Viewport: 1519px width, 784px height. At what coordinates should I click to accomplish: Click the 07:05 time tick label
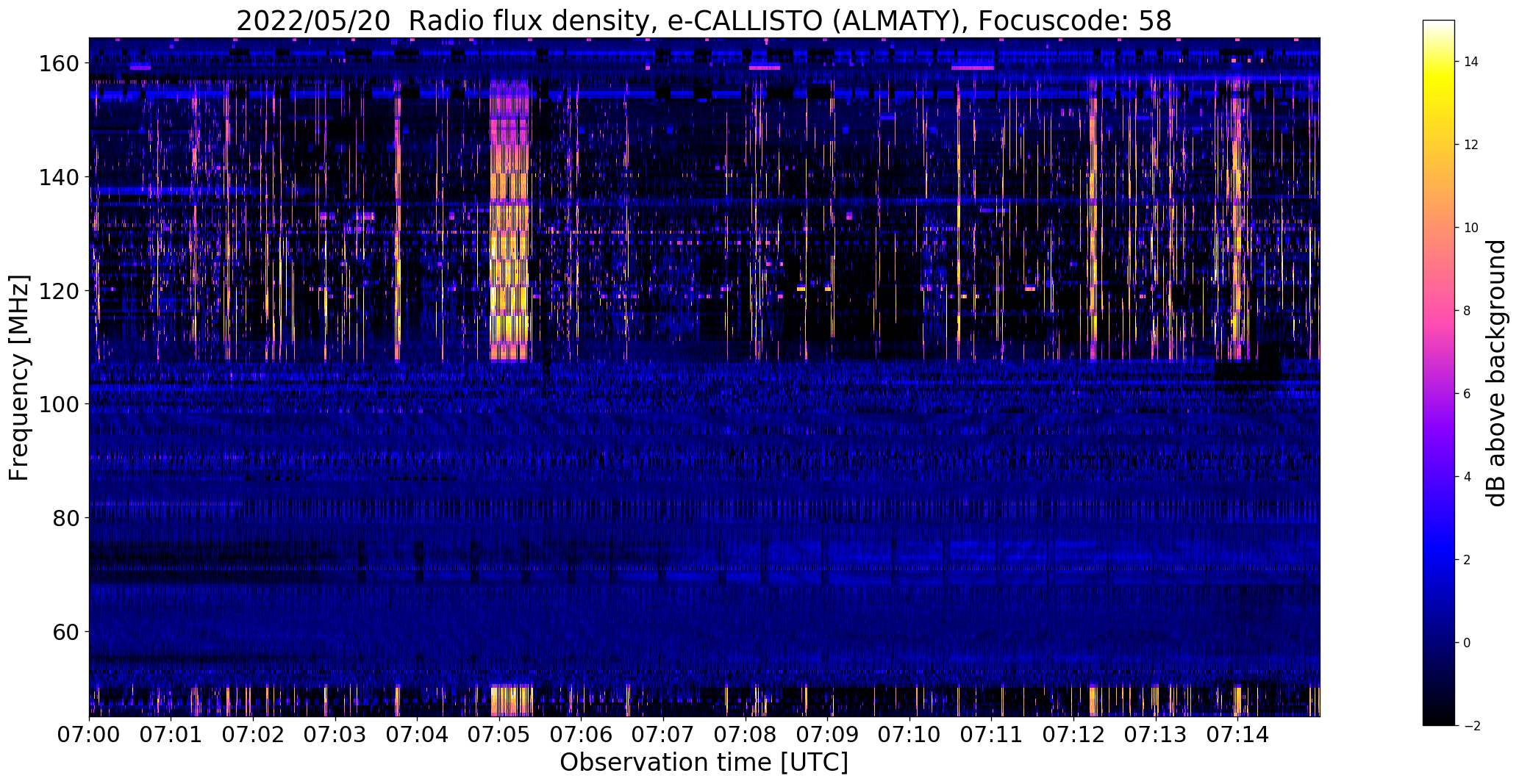(x=499, y=733)
